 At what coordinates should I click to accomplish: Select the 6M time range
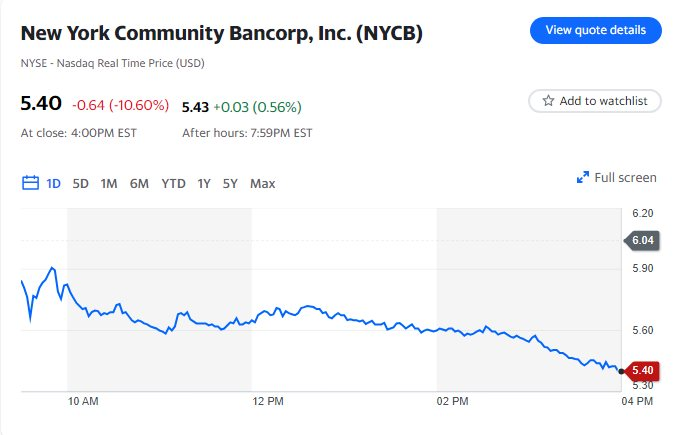[x=139, y=183]
